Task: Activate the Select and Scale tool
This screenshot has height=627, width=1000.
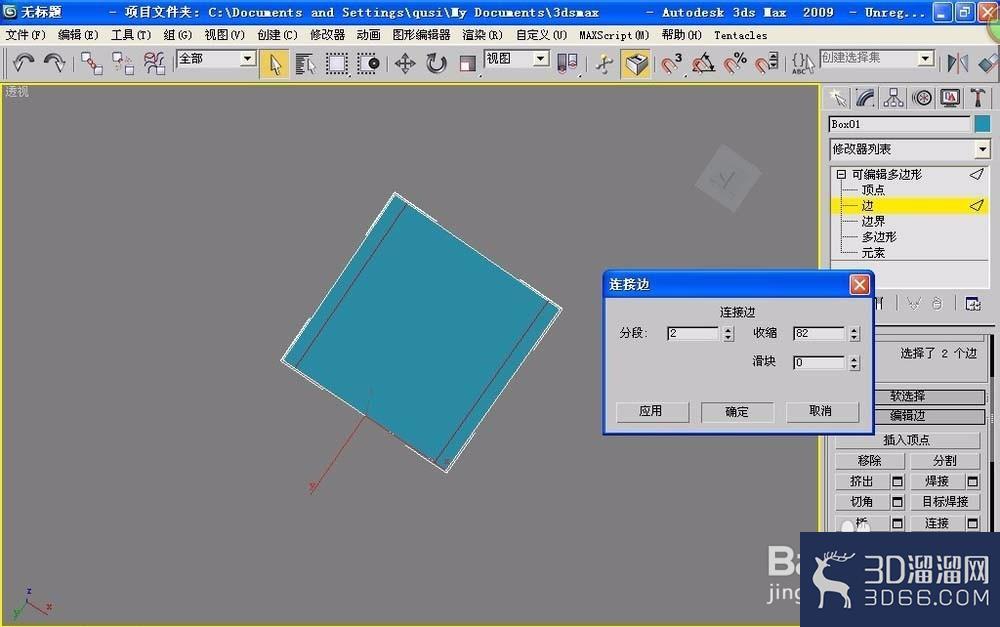Action: click(467, 63)
